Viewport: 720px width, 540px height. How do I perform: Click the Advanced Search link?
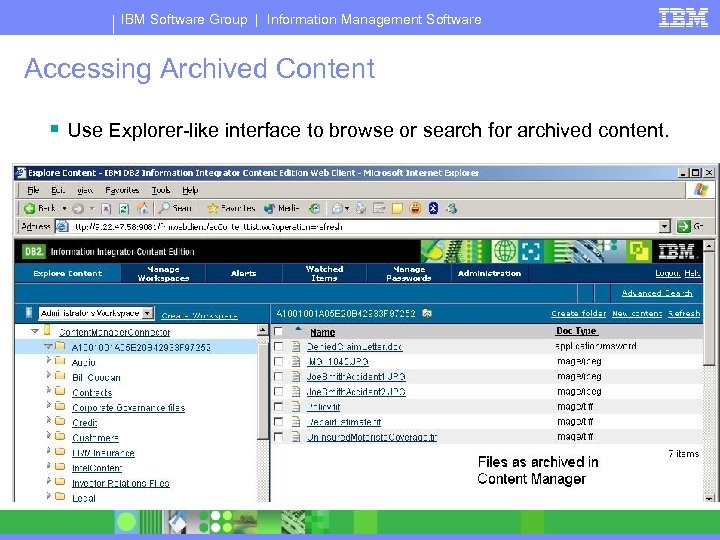pos(657,293)
